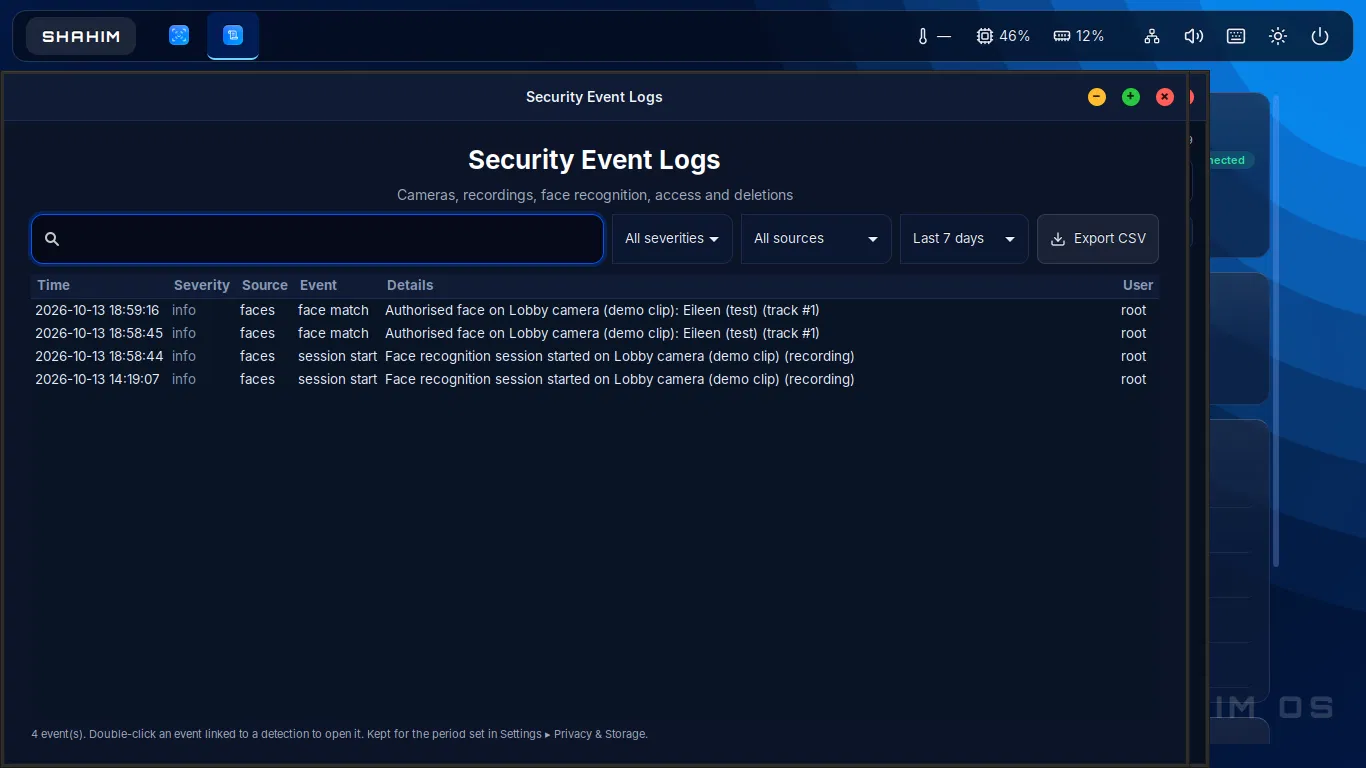Image resolution: width=1366 pixels, height=768 pixels.
Task: Select the session start event at 14:19:07
Action: click(595, 379)
